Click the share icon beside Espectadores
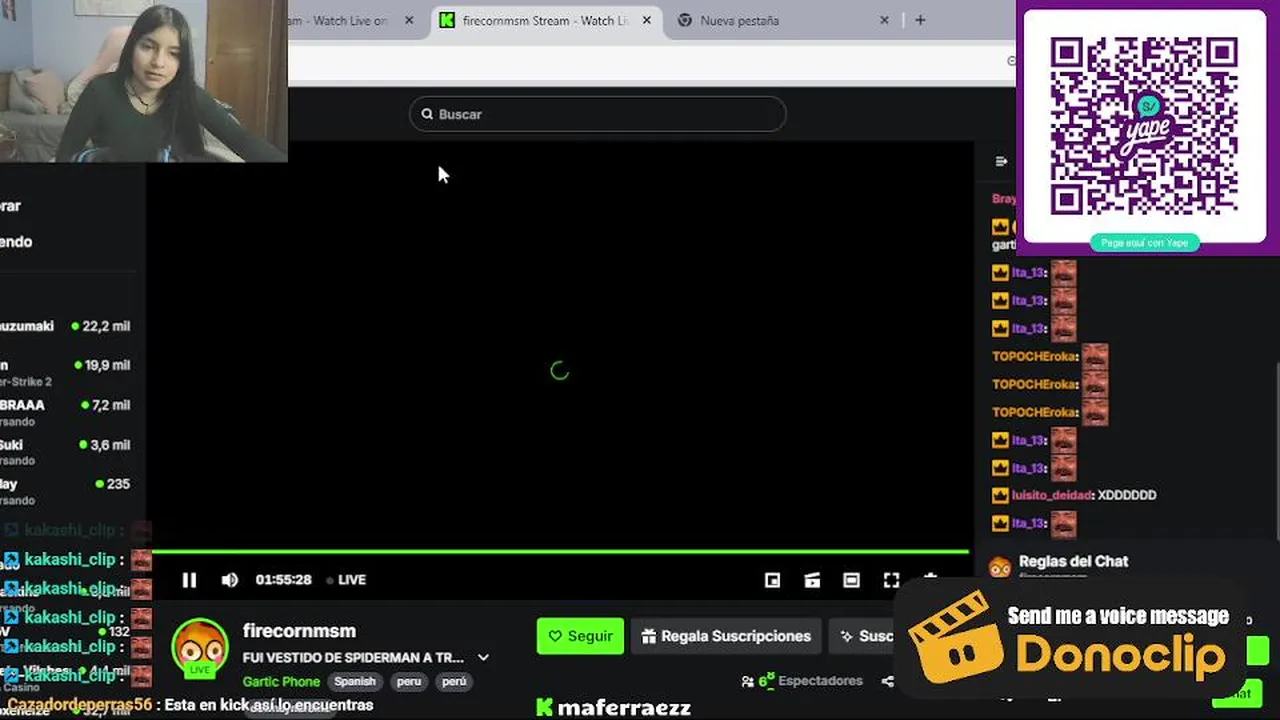This screenshot has height=720, width=1280. 887,682
